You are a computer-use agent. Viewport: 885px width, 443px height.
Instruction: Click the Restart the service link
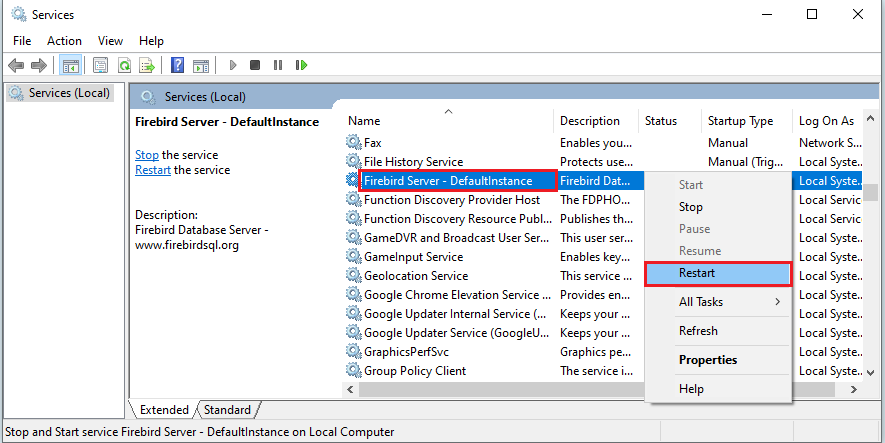pyautogui.click(x=153, y=170)
